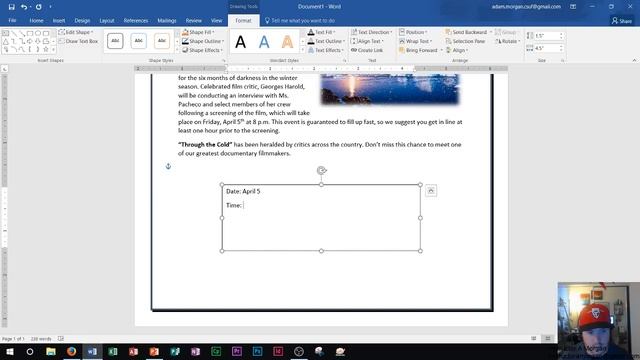
Task: Click the shape width field showing 4.5"
Action: [547, 48]
